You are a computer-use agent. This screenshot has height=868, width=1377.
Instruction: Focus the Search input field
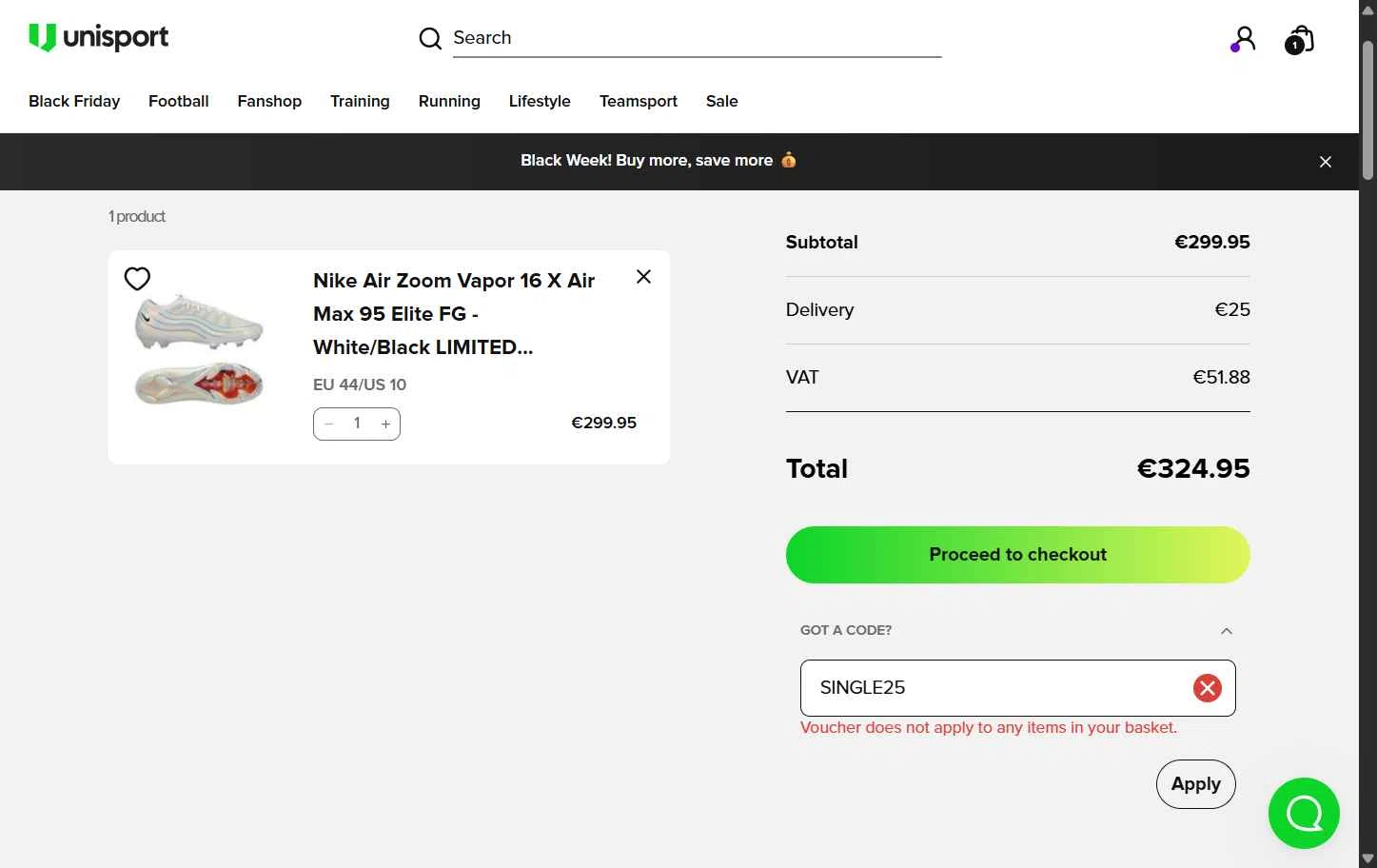pyautogui.click(x=697, y=38)
